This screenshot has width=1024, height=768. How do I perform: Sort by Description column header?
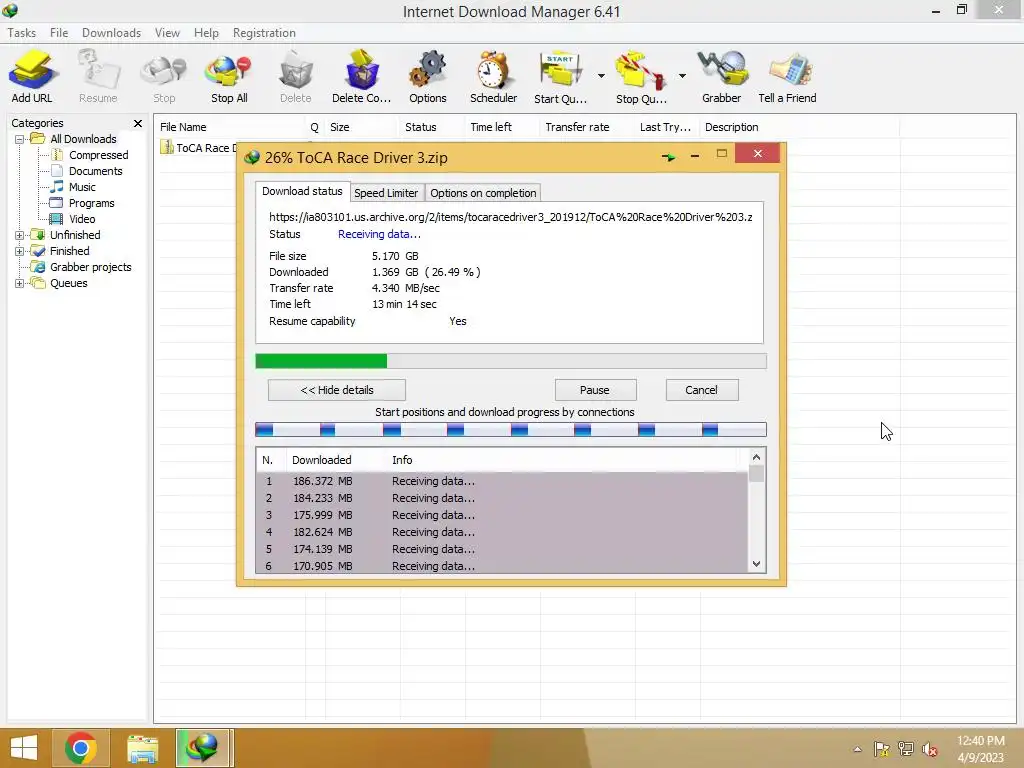(799, 127)
